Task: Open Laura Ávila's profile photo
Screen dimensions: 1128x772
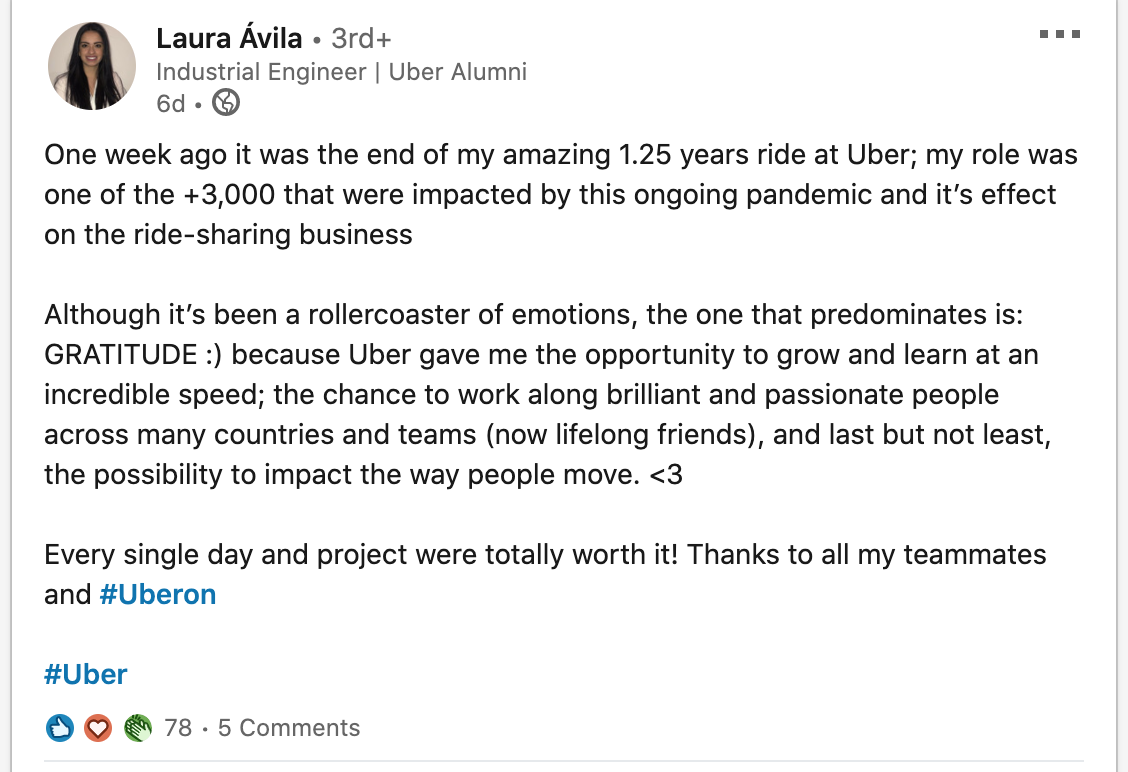Action: tap(92, 66)
